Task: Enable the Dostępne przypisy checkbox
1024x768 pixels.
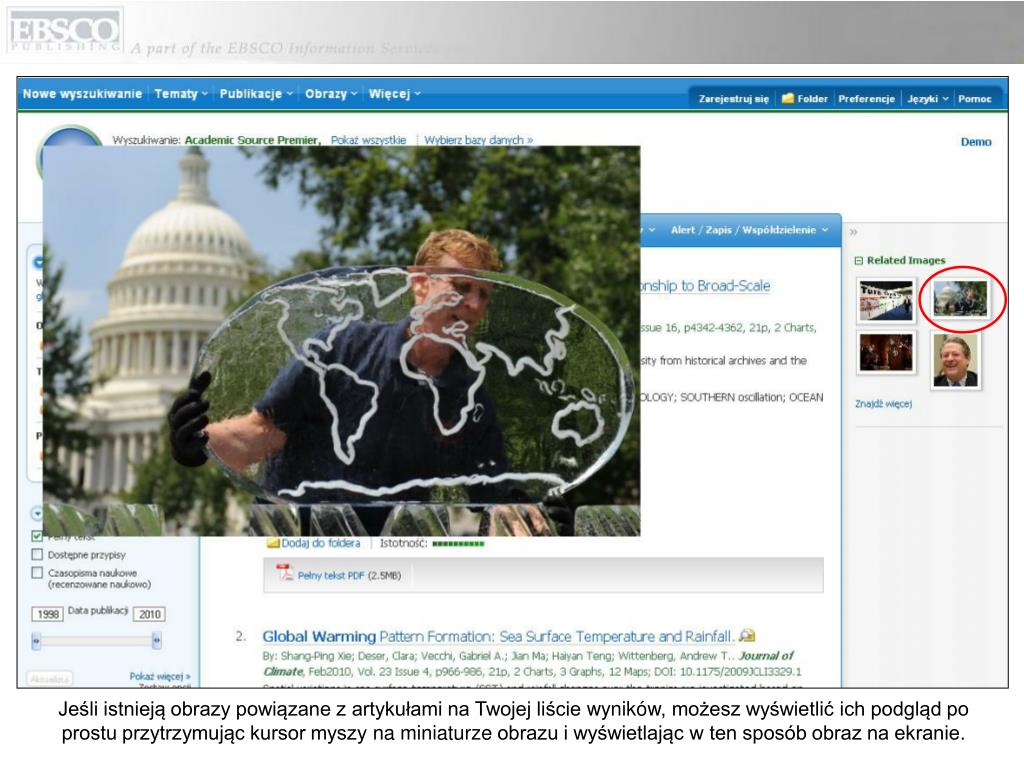Action: point(37,554)
